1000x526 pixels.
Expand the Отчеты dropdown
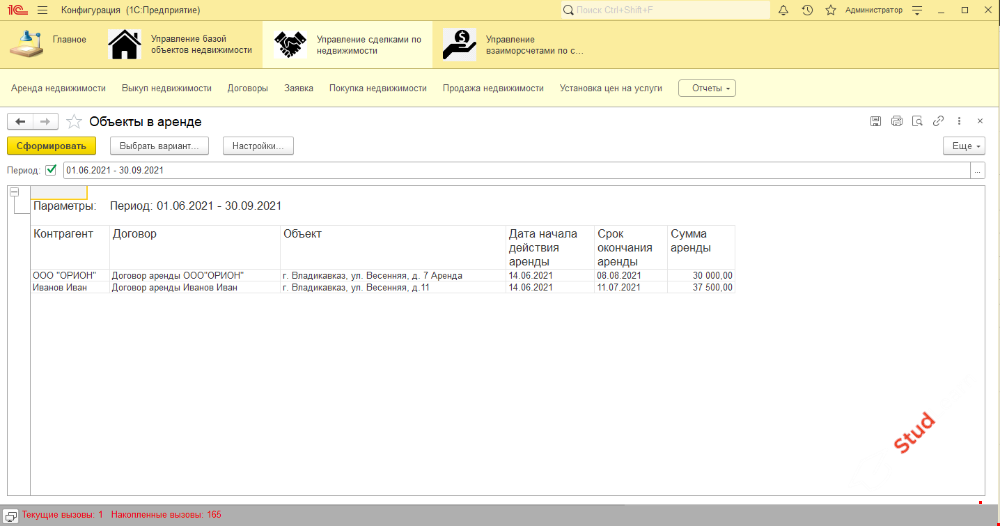707,88
